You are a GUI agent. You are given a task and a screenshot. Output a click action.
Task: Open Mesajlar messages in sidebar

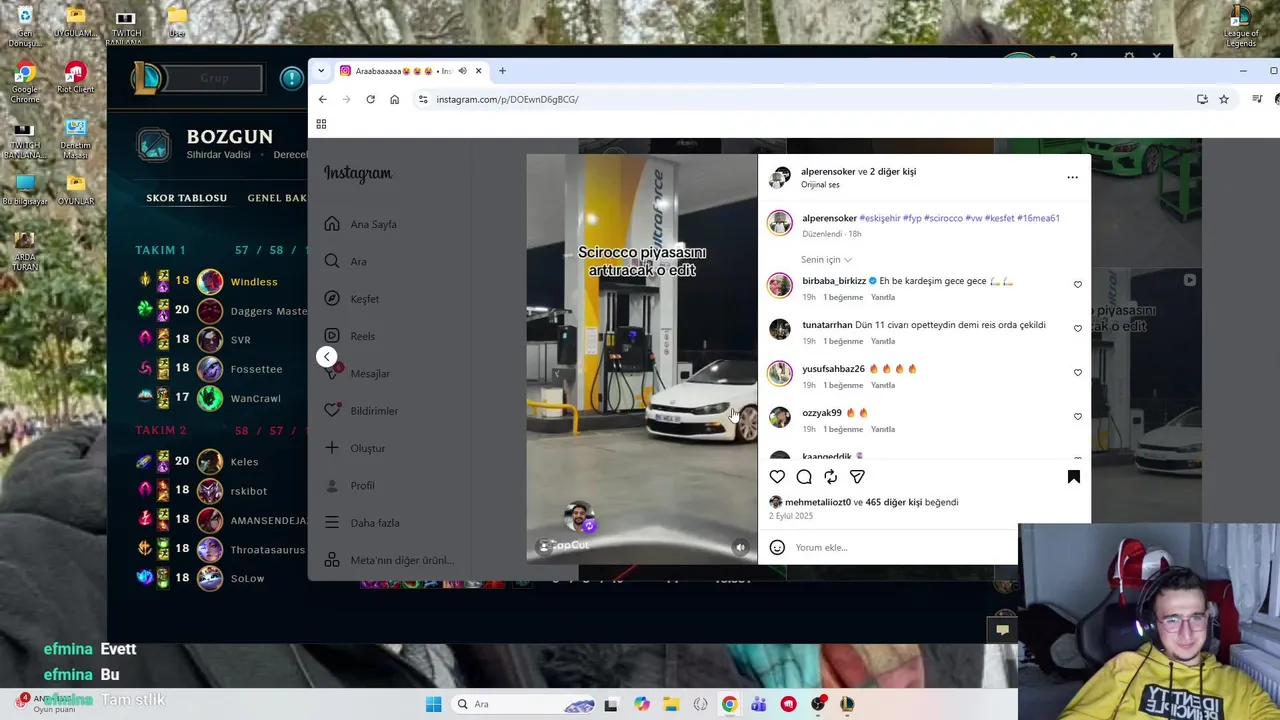point(357,373)
